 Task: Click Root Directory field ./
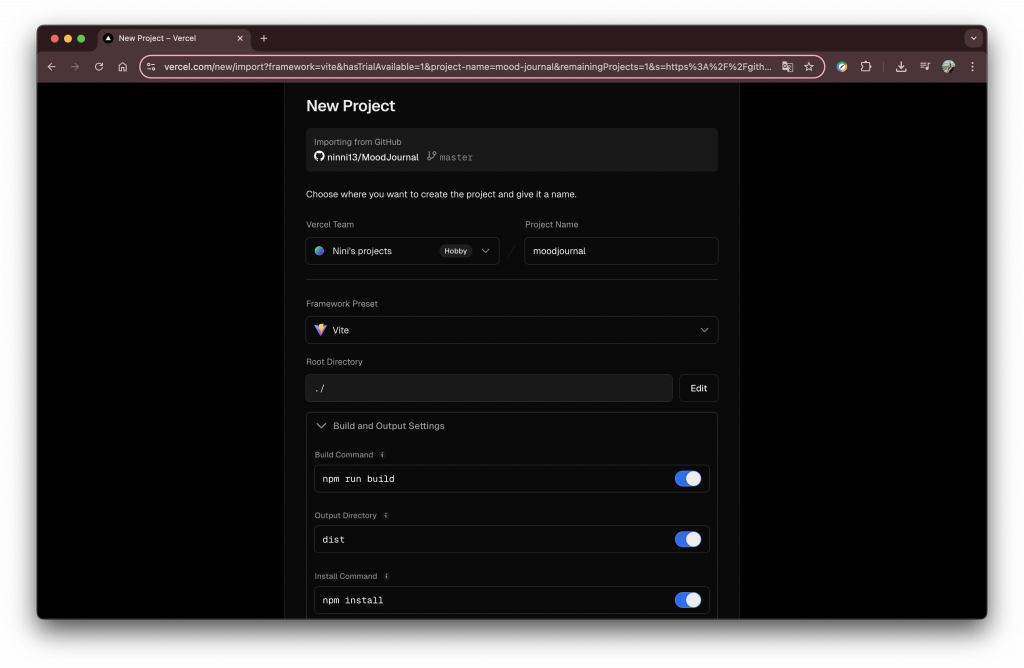click(488, 388)
